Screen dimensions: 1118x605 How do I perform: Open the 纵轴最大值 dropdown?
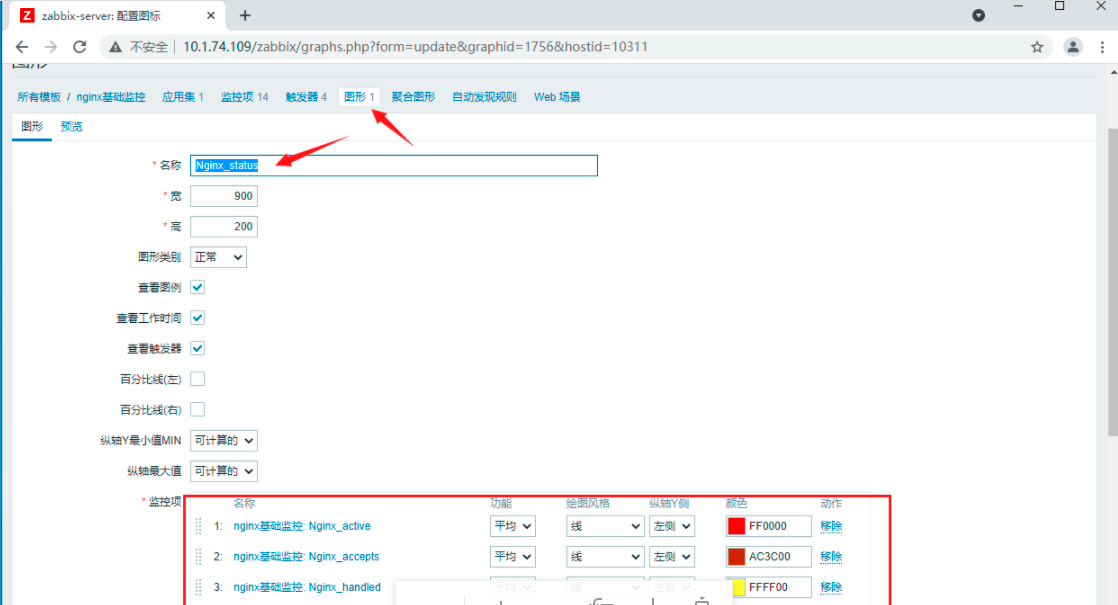pos(224,471)
